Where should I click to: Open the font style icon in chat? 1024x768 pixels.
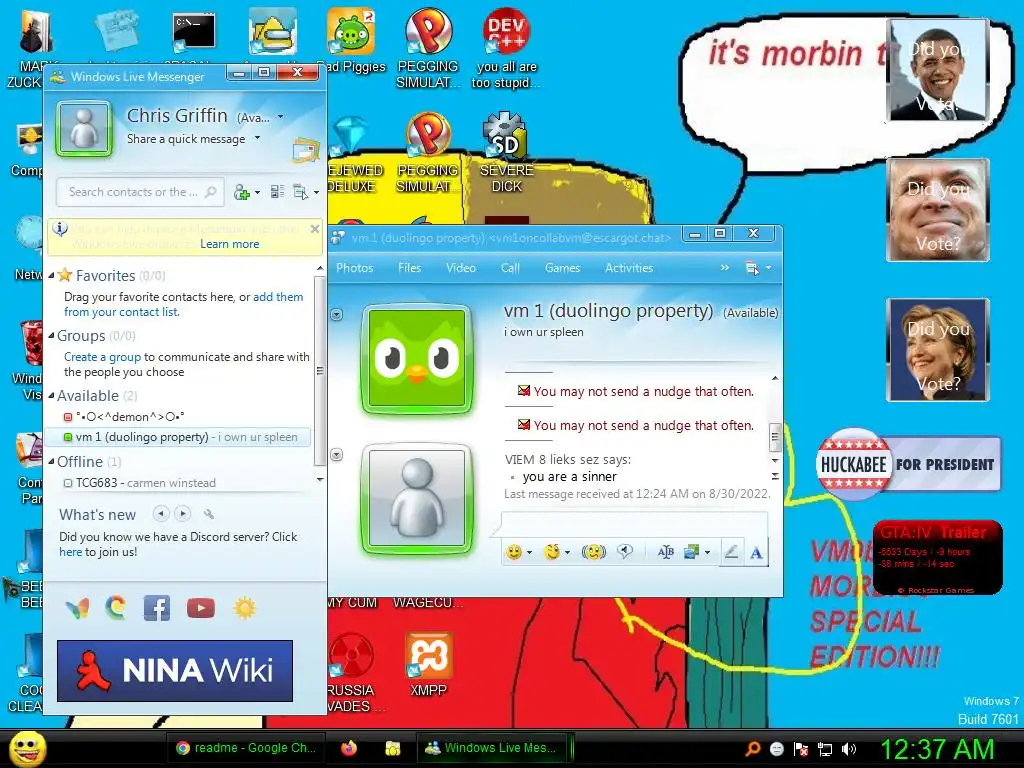(665, 552)
